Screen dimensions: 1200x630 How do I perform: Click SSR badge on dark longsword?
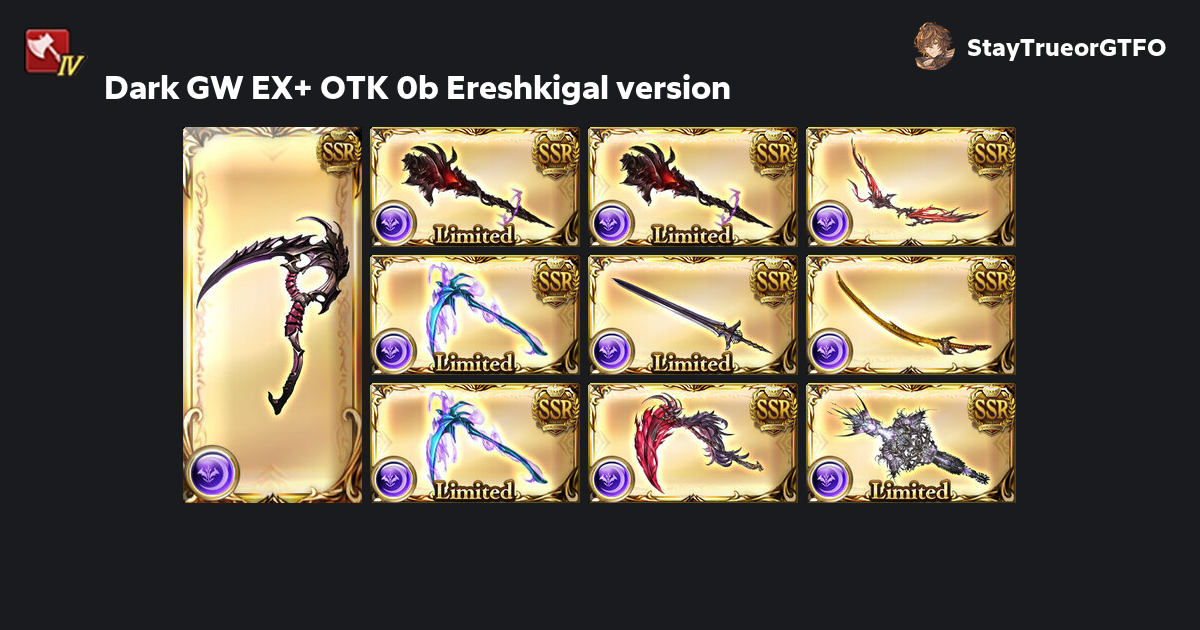[773, 282]
